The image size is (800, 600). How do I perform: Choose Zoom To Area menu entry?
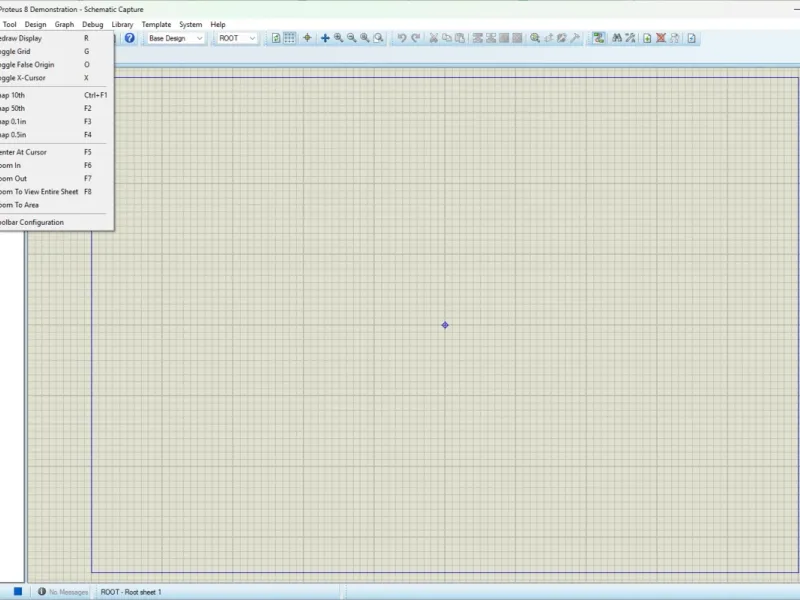tap(55, 206)
